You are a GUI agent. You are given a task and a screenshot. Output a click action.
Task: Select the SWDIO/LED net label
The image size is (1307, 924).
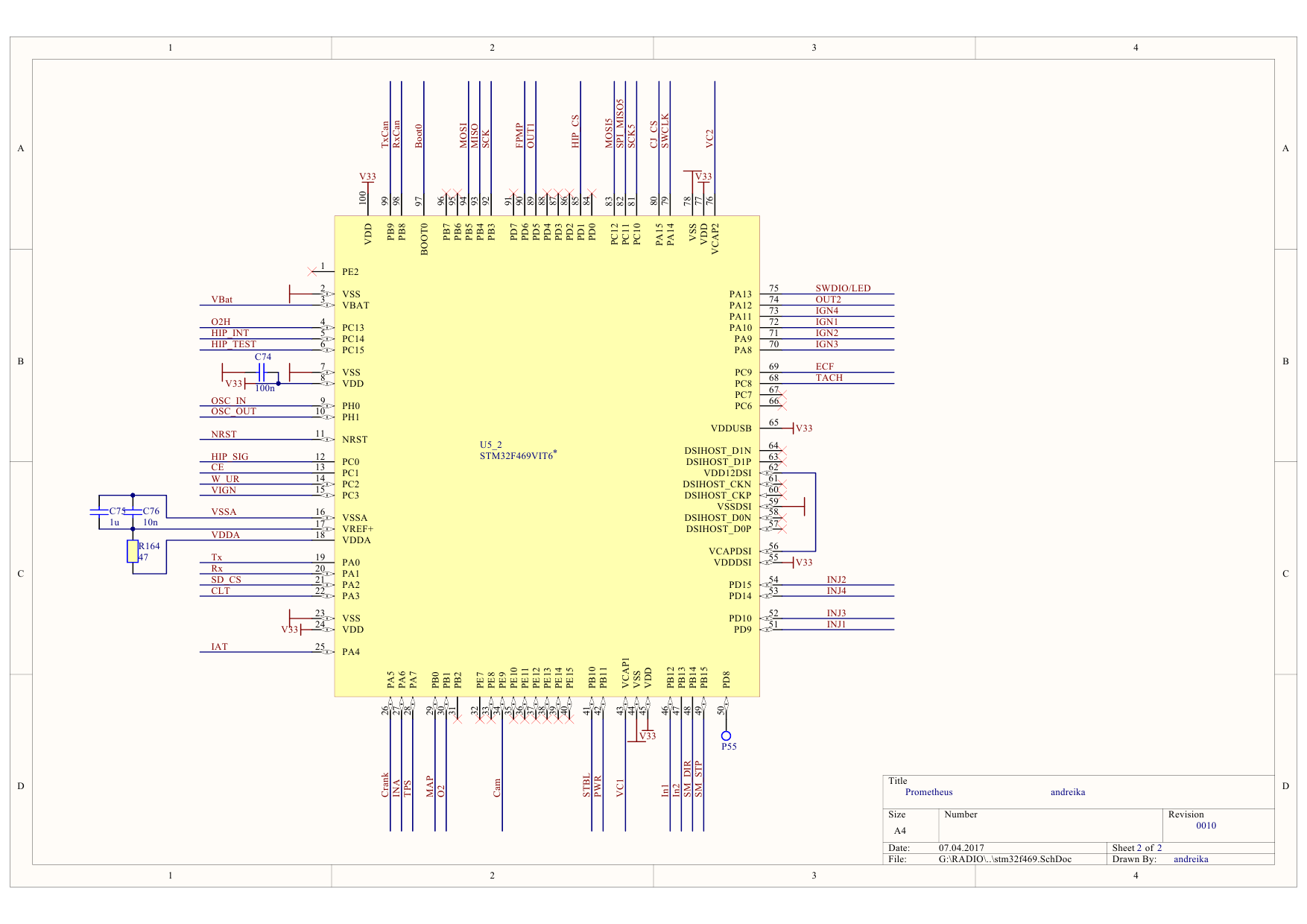pyautogui.click(x=843, y=288)
